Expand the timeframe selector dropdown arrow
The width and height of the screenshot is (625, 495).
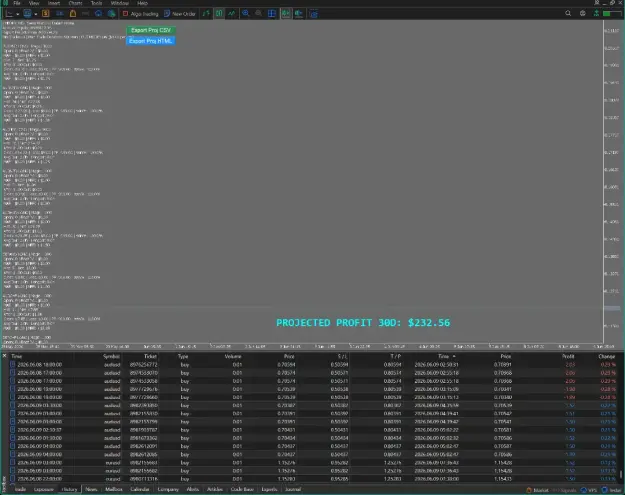(35, 14)
